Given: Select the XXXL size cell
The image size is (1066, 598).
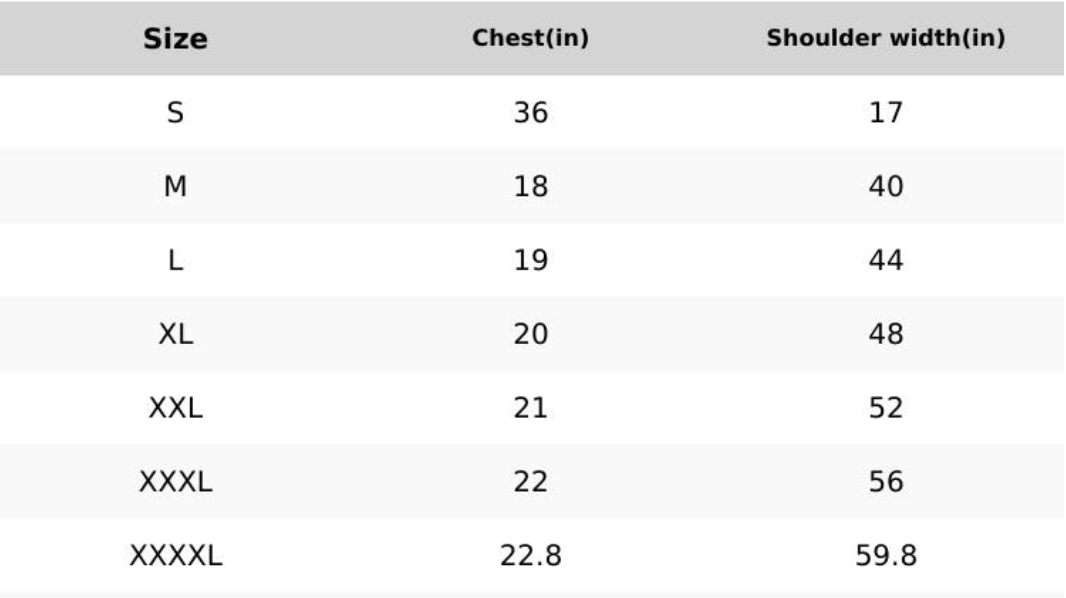Looking at the screenshot, I should [x=175, y=482].
